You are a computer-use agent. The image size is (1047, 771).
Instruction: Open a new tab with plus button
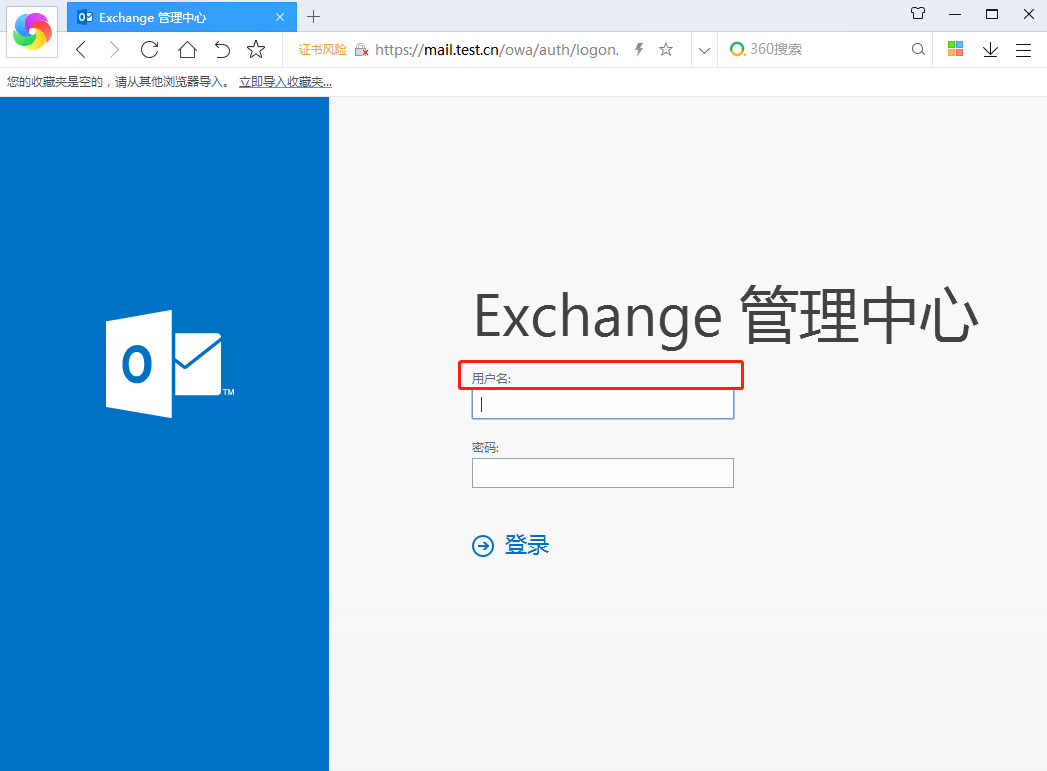point(313,17)
